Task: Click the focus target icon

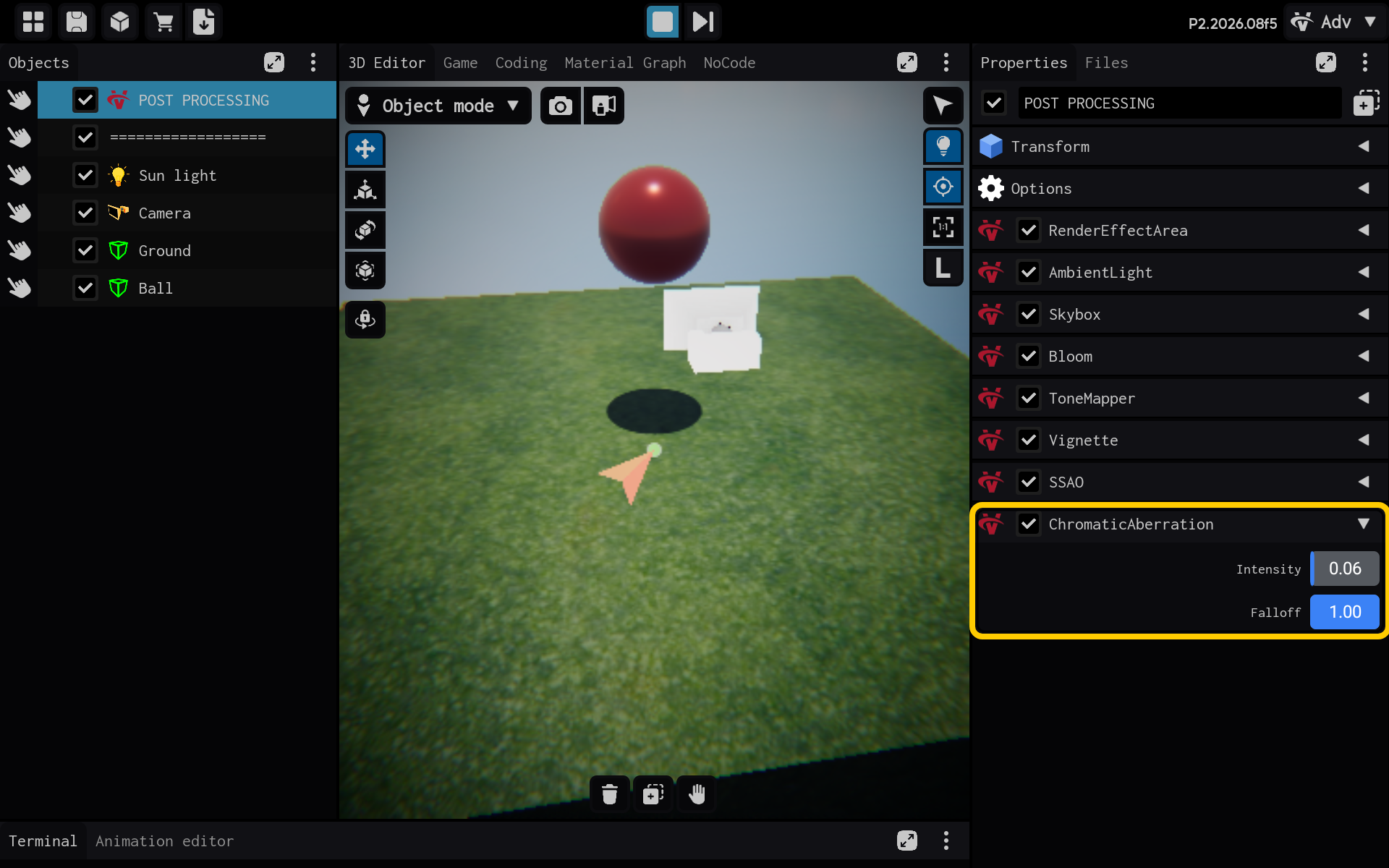Action: (943, 187)
